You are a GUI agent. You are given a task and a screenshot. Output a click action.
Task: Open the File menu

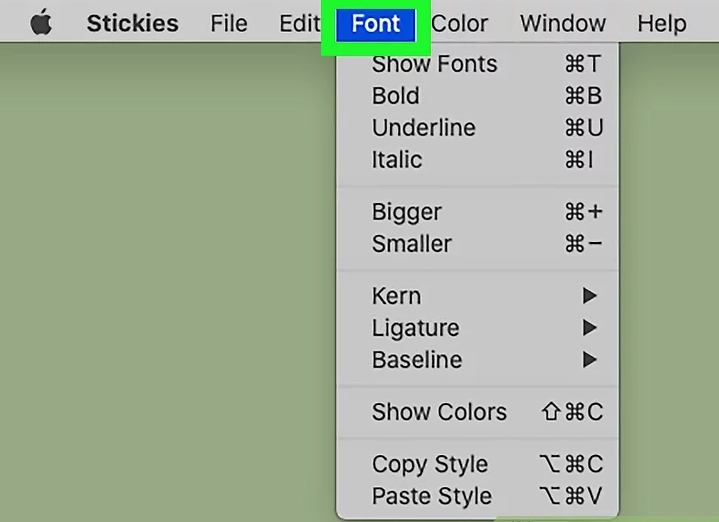(229, 23)
